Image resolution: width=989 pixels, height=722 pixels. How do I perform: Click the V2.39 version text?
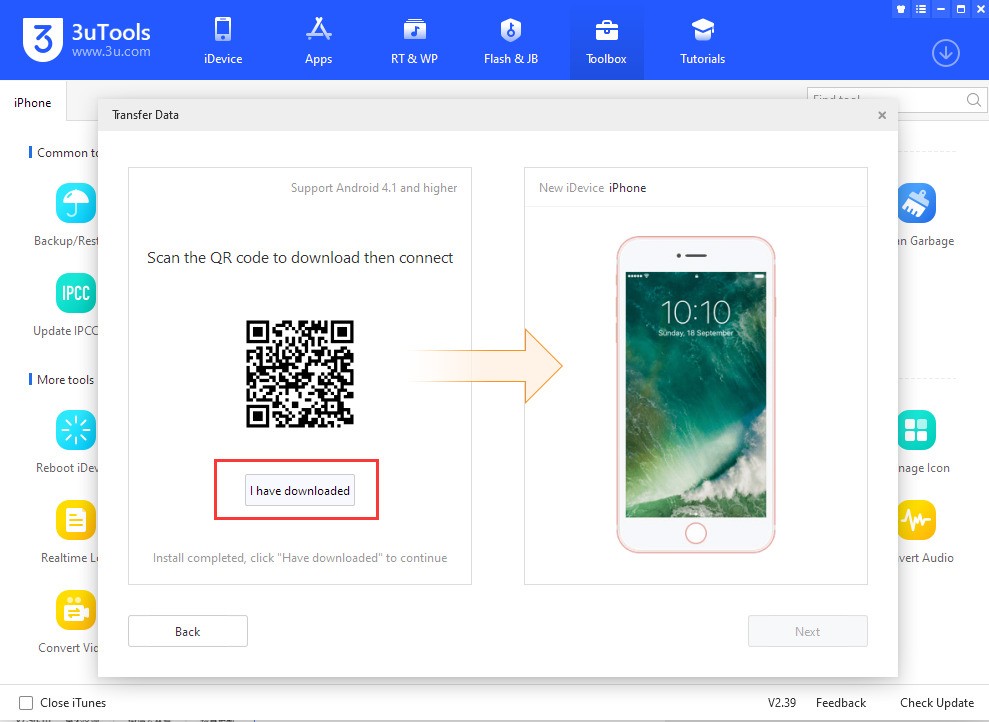[x=781, y=702]
